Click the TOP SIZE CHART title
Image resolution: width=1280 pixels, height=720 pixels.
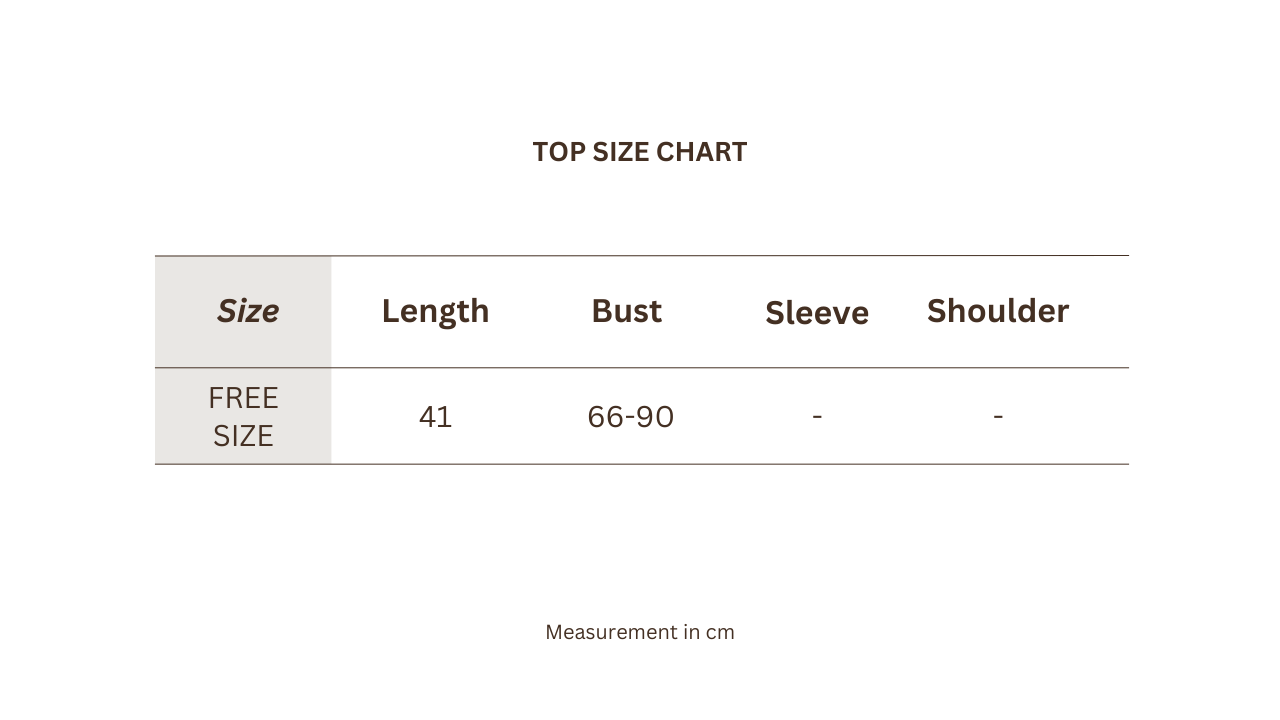tap(640, 152)
